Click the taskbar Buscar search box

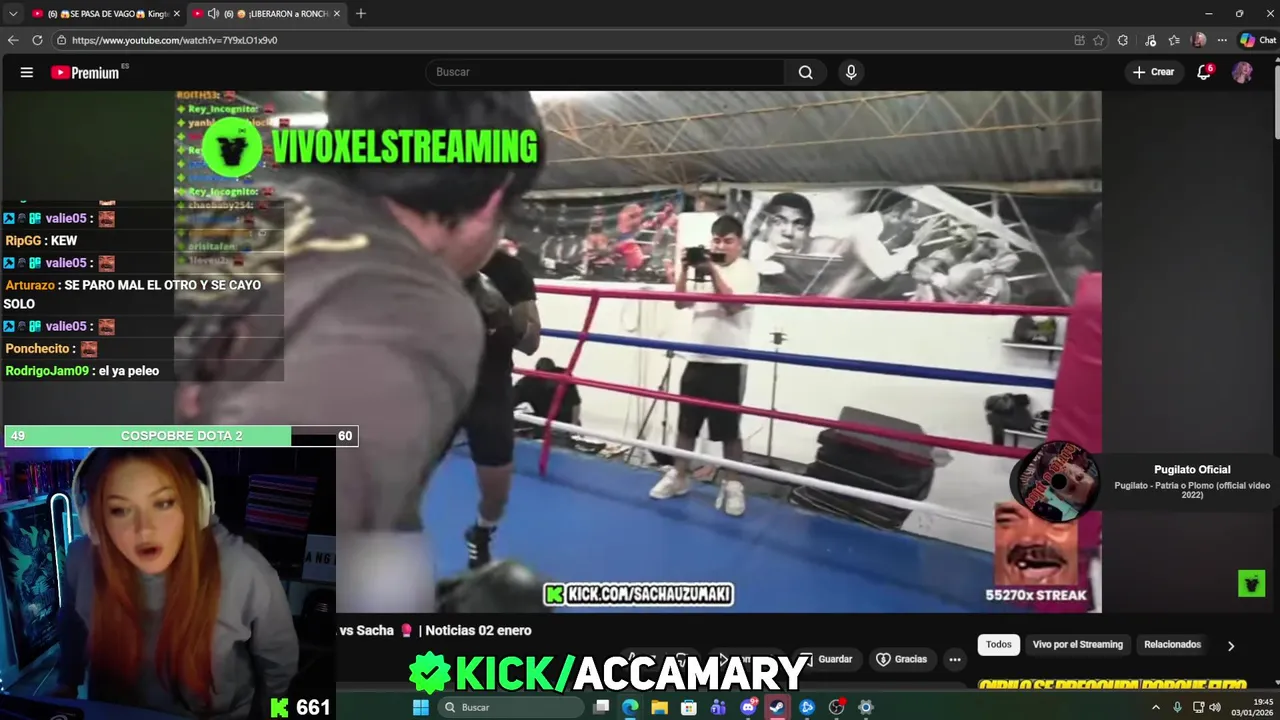pyautogui.click(x=513, y=707)
